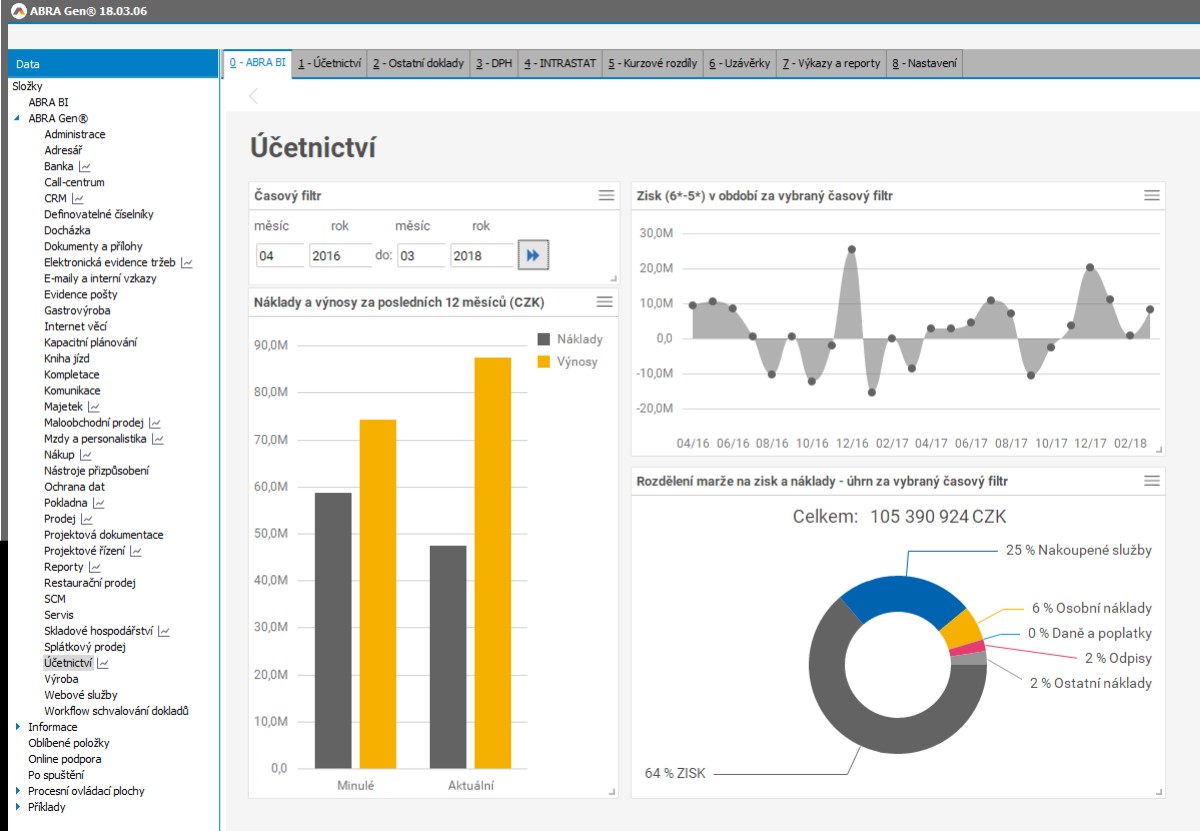Click the gray Minulé costs bar

click(333, 631)
